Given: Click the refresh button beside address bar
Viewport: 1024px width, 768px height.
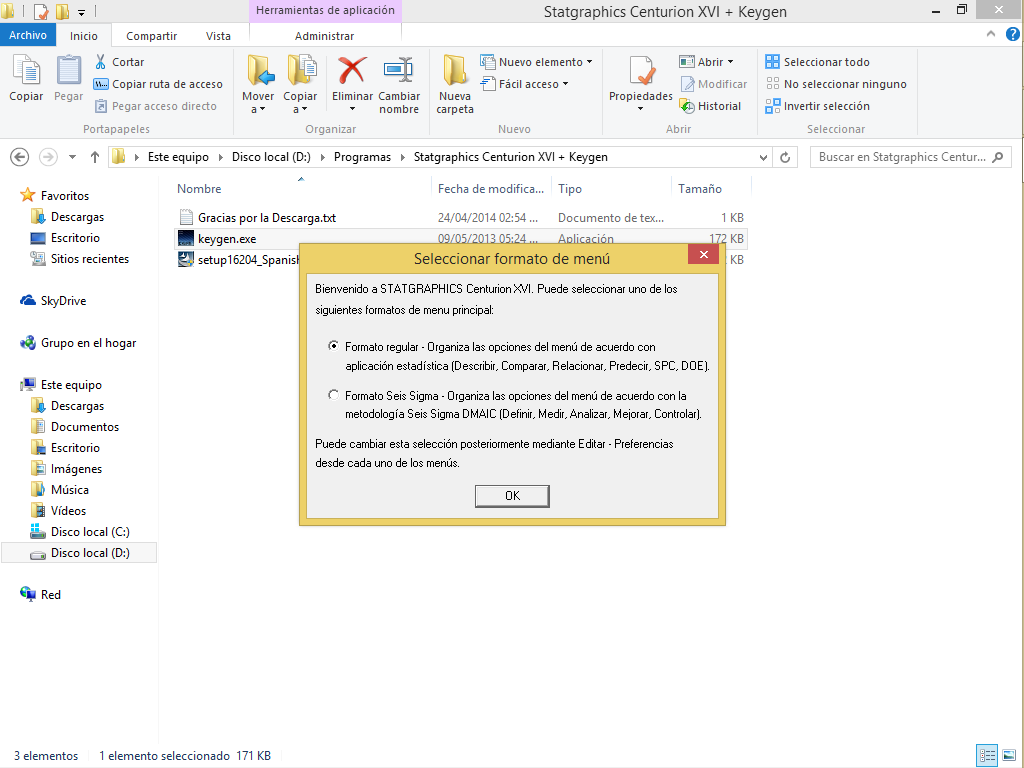Looking at the screenshot, I should pyautogui.click(x=785, y=157).
